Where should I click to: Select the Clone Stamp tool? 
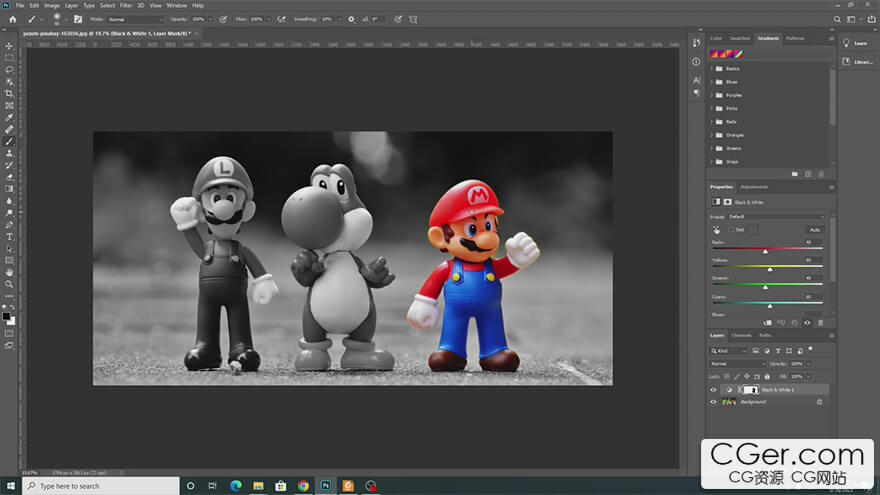pos(9,153)
